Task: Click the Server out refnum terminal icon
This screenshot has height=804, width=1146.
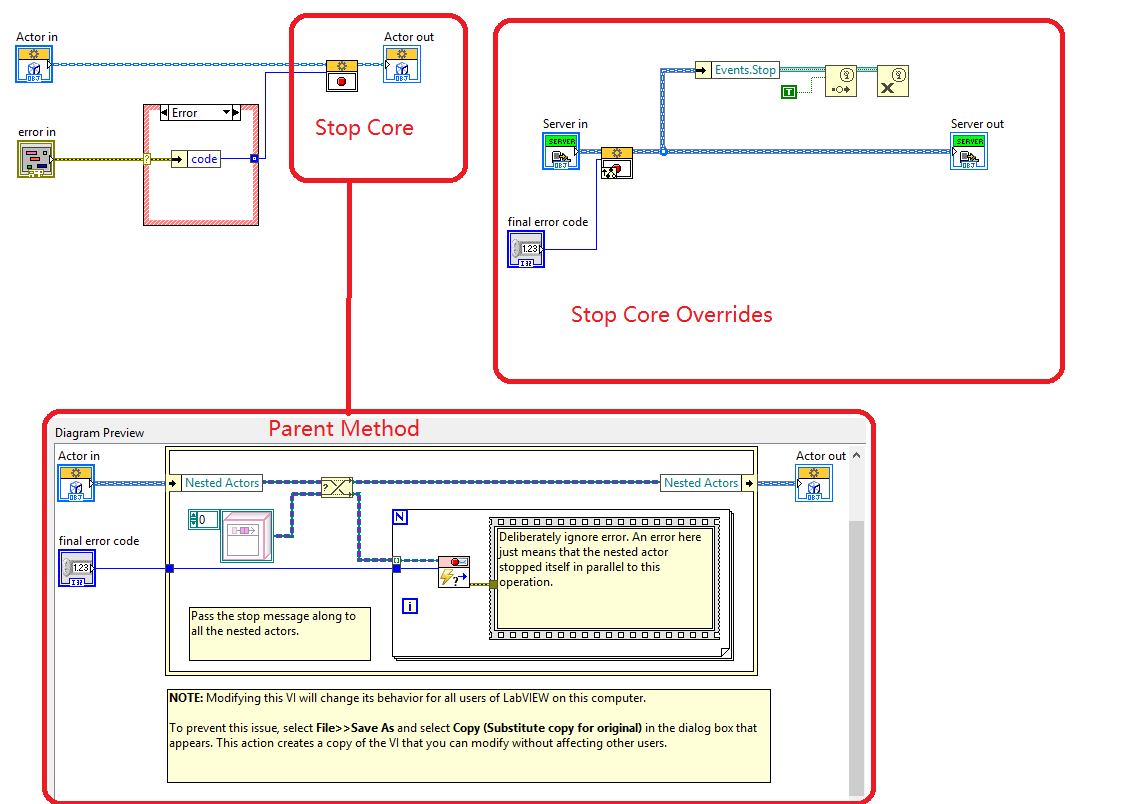Action: 970,151
